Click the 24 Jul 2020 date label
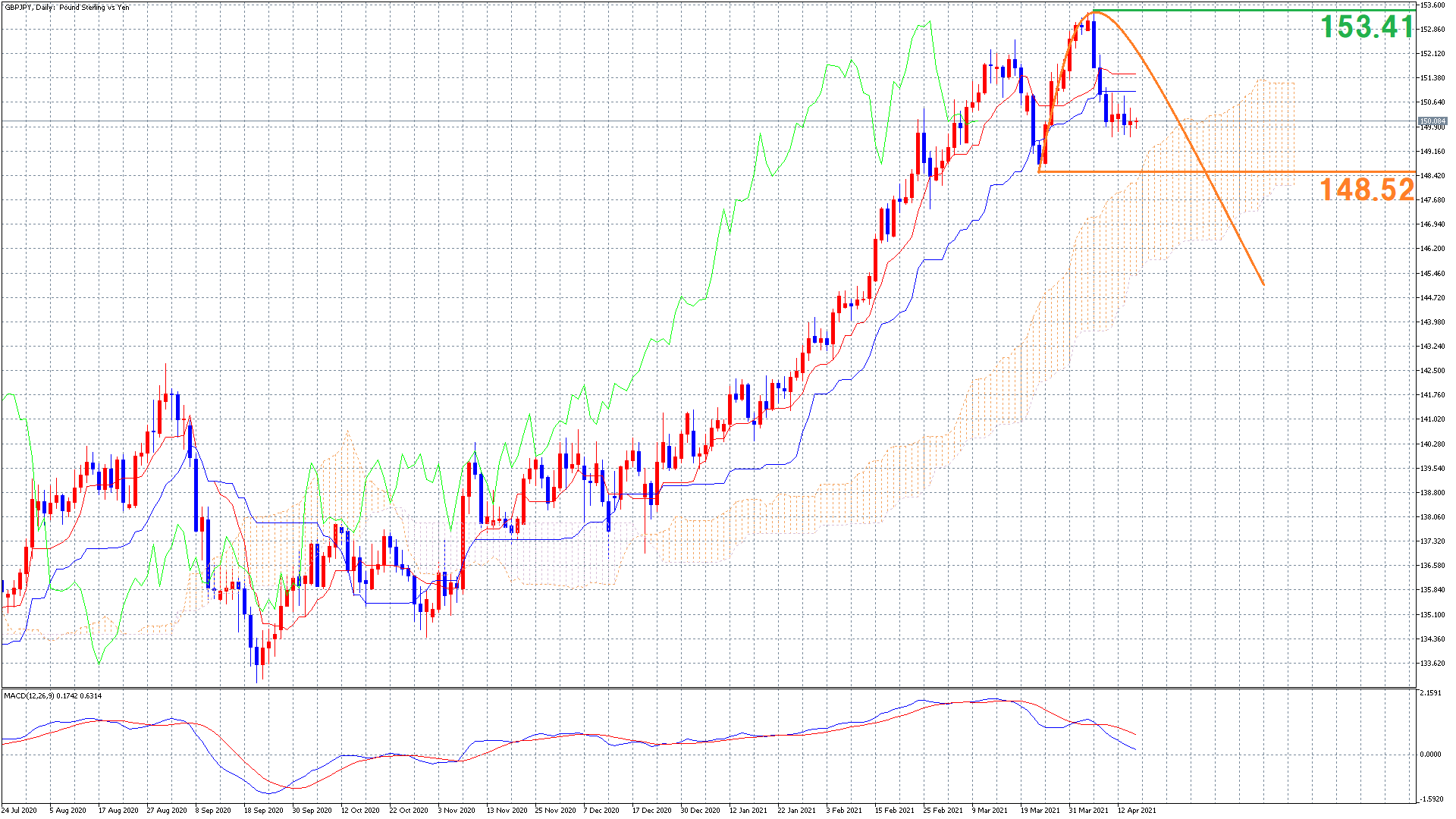1456x819 pixels. click(19, 810)
